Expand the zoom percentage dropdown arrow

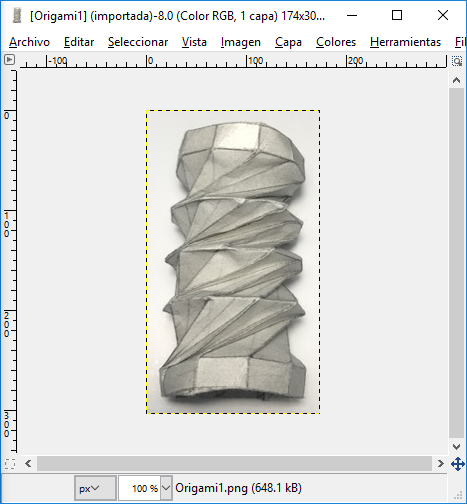tap(166, 488)
